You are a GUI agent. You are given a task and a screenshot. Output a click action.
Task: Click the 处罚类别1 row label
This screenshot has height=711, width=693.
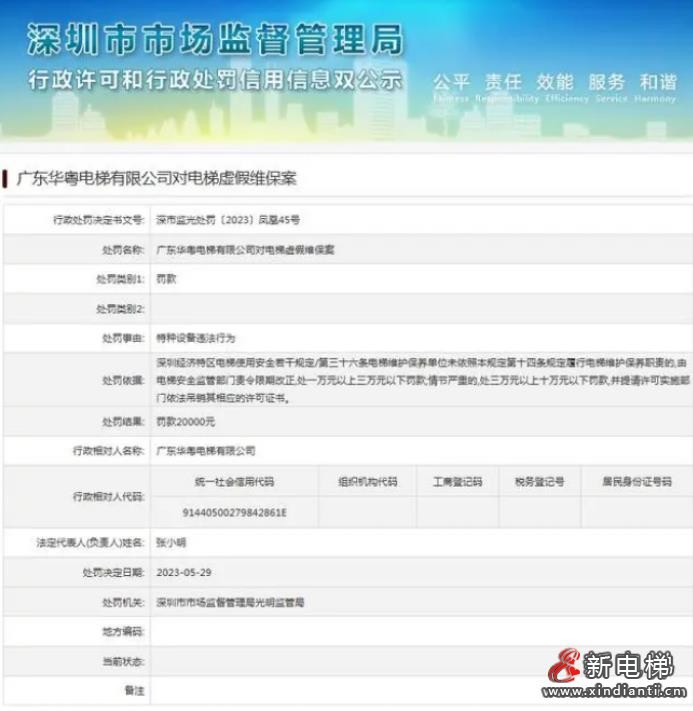point(120,279)
